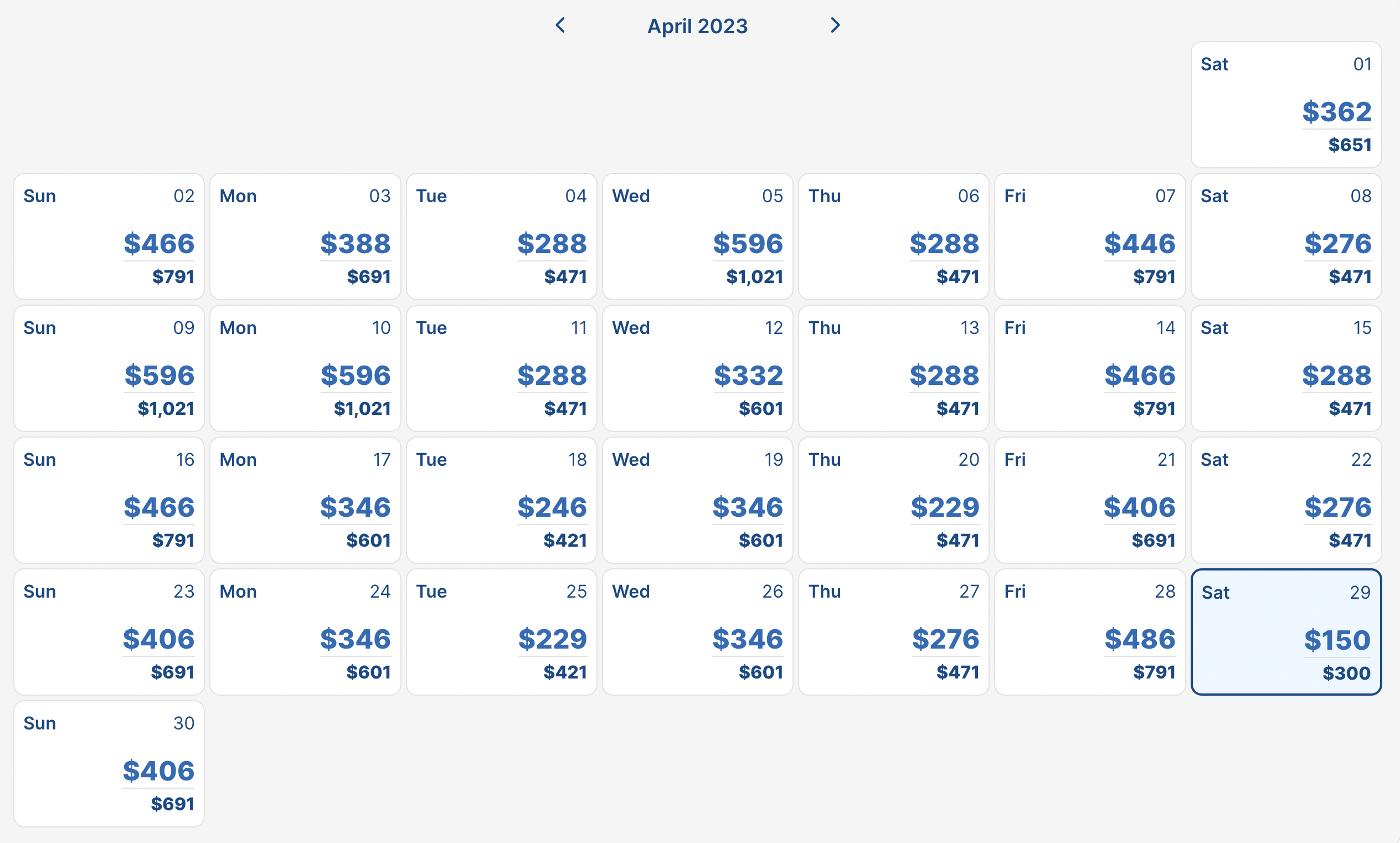Choose Friday 14 fare $466
The width and height of the screenshot is (1400, 843).
point(1089,368)
